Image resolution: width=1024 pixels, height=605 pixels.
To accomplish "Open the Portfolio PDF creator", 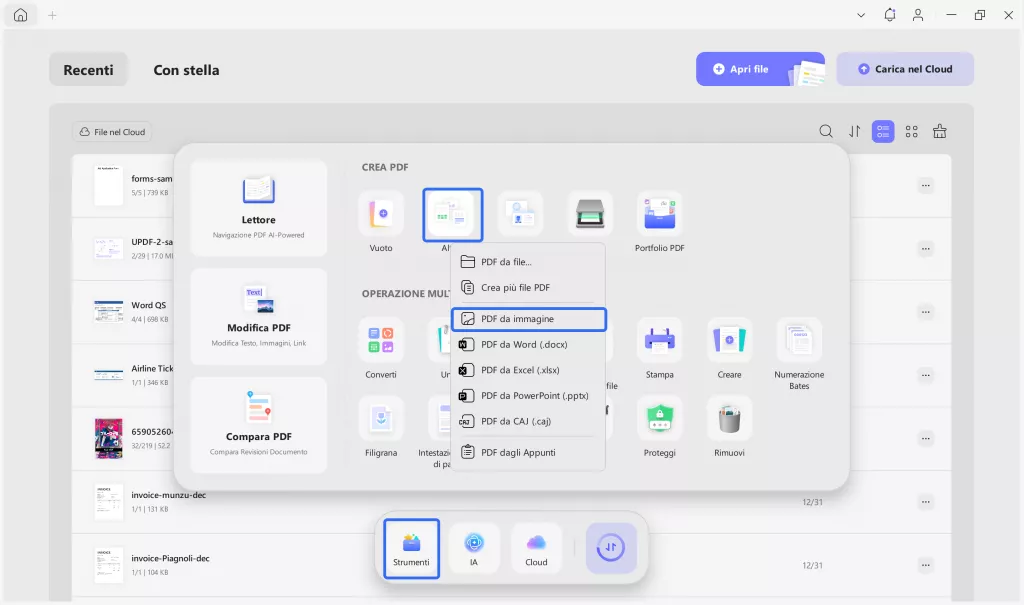I will coord(659,213).
